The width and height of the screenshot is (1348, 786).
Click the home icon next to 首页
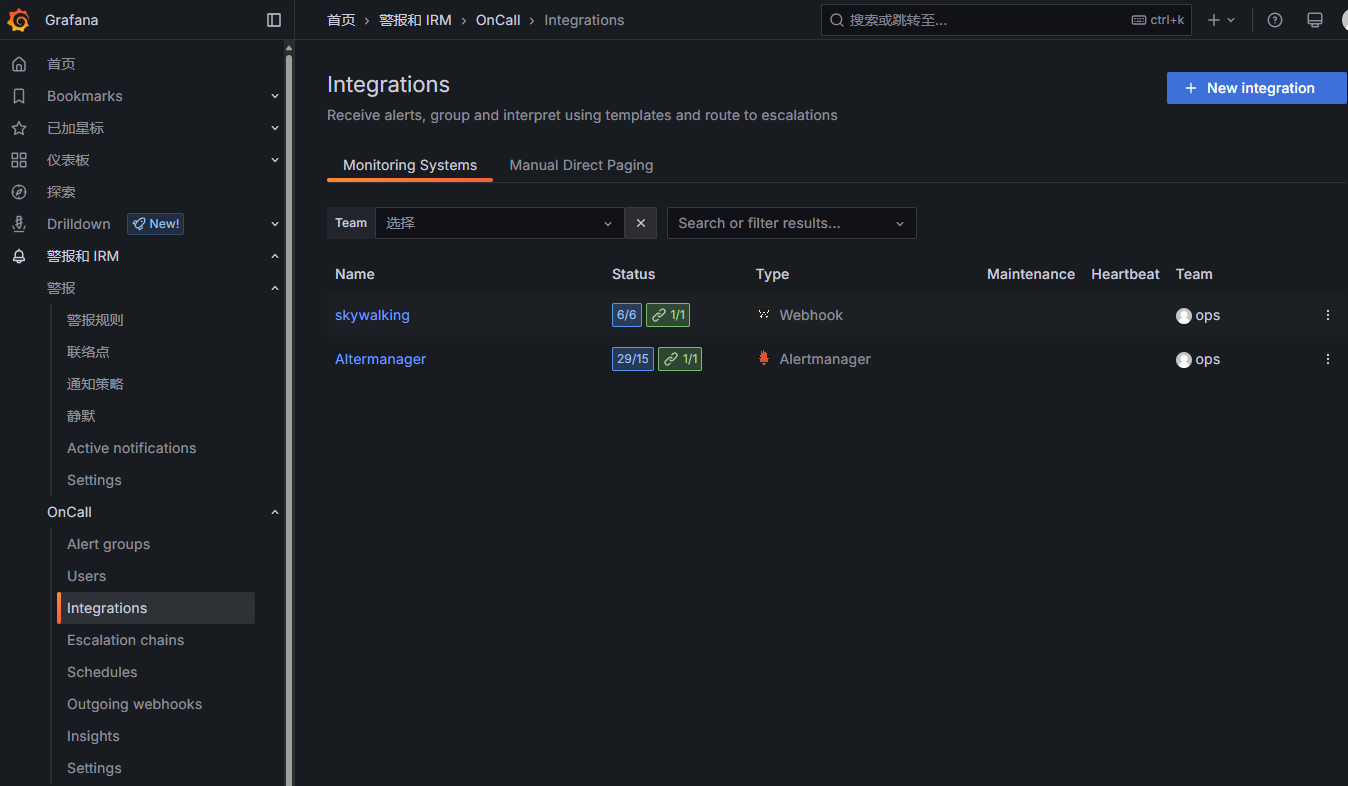click(19, 64)
